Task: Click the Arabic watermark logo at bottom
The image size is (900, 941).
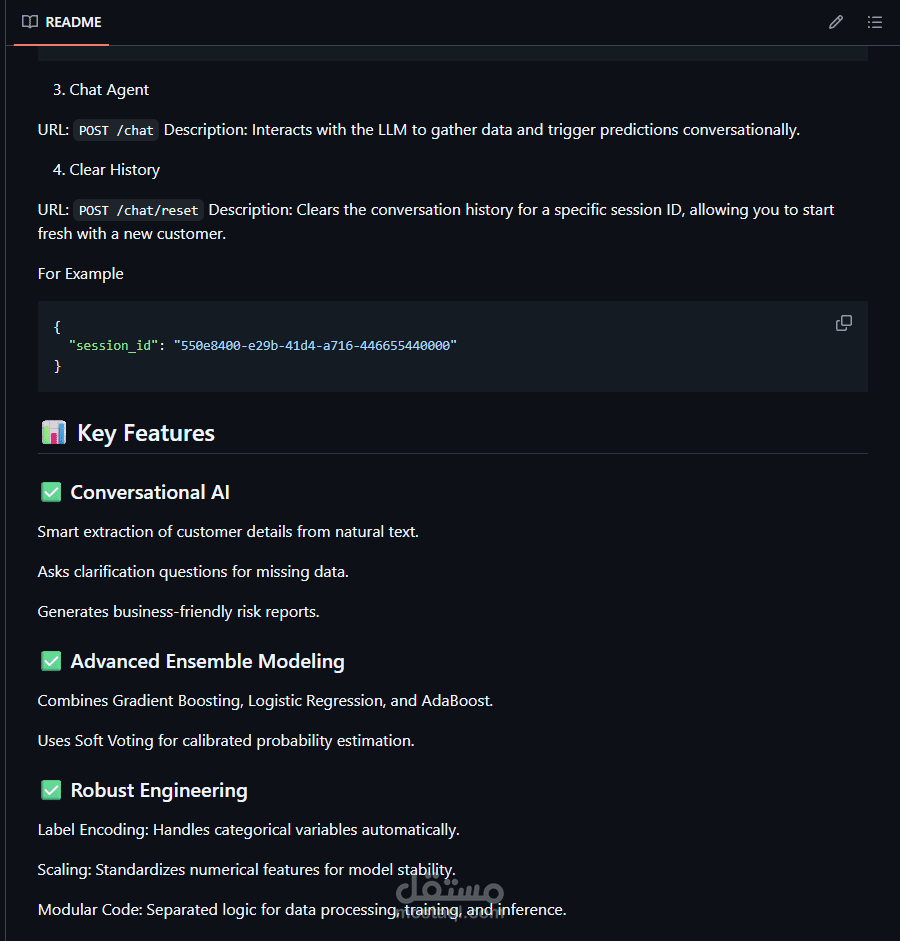Action: [x=449, y=891]
